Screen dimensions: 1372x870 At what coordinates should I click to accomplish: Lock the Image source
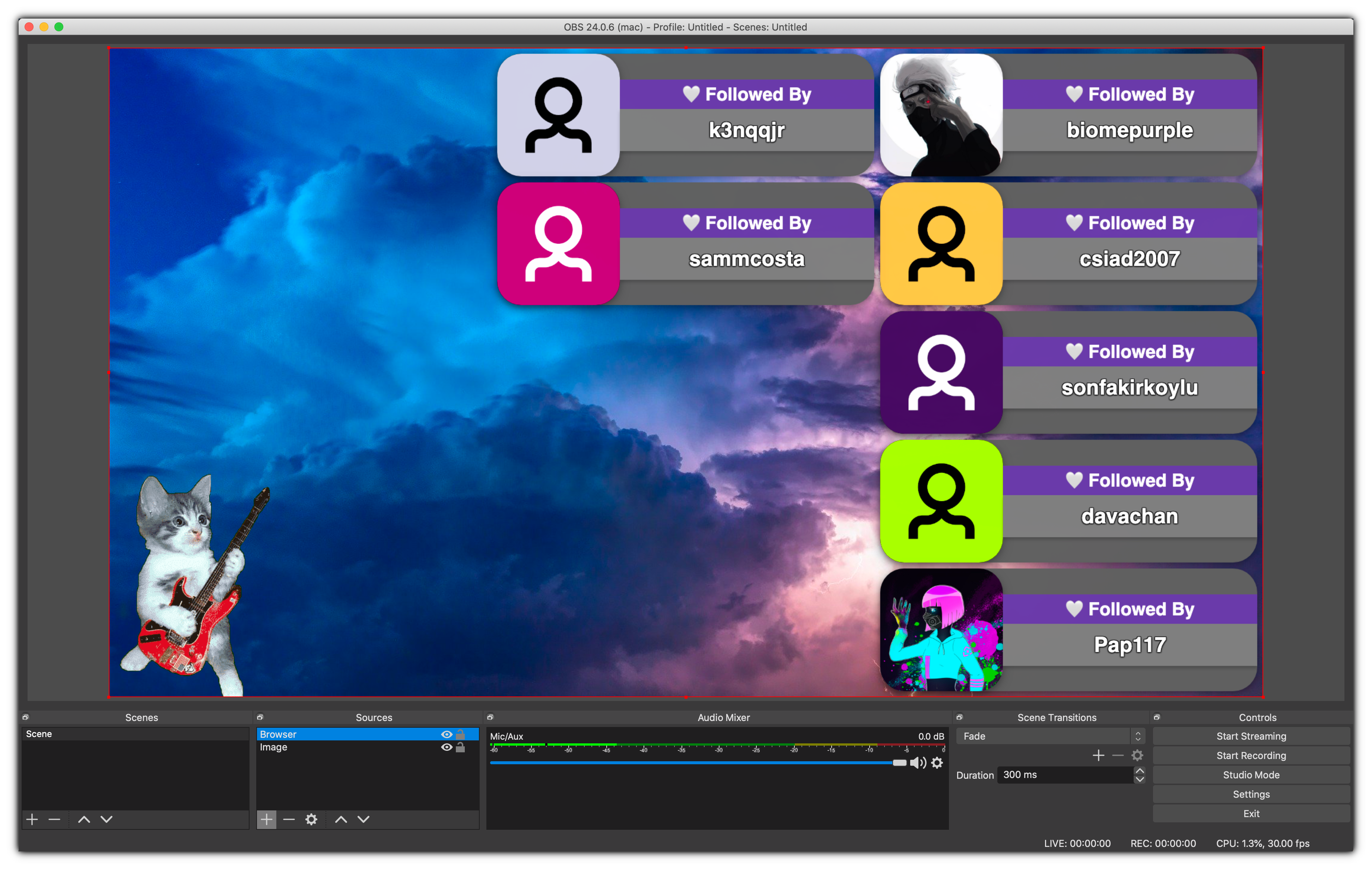tap(460, 747)
